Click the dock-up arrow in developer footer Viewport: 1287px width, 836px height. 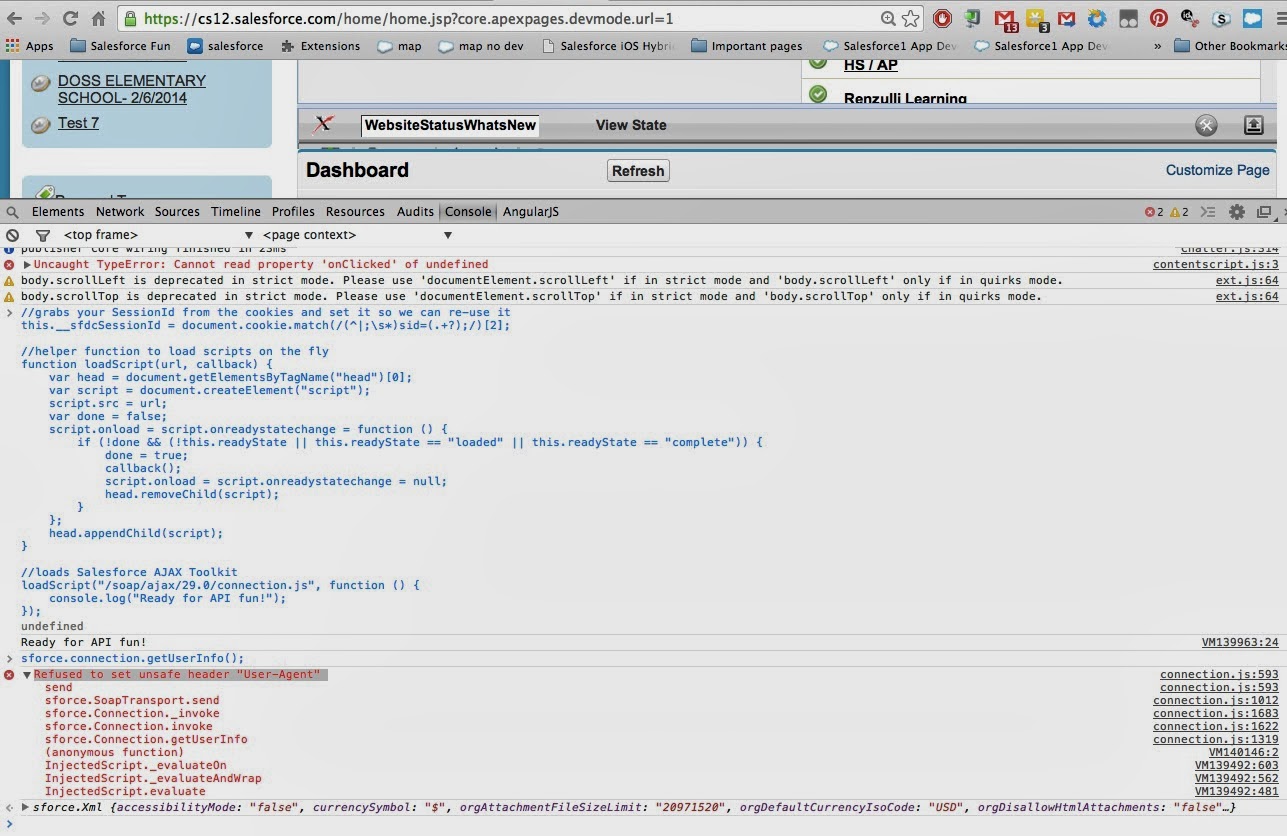pyautogui.click(x=1253, y=125)
